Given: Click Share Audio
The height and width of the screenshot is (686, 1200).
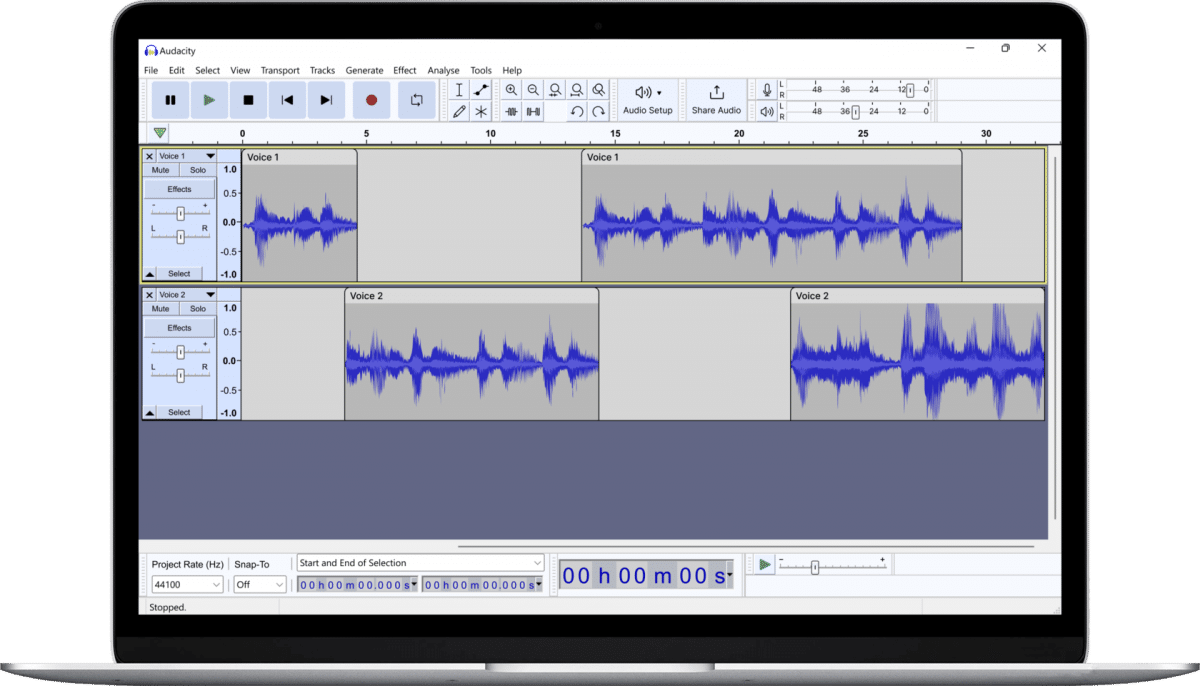Looking at the screenshot, I should tap(716, 100).
